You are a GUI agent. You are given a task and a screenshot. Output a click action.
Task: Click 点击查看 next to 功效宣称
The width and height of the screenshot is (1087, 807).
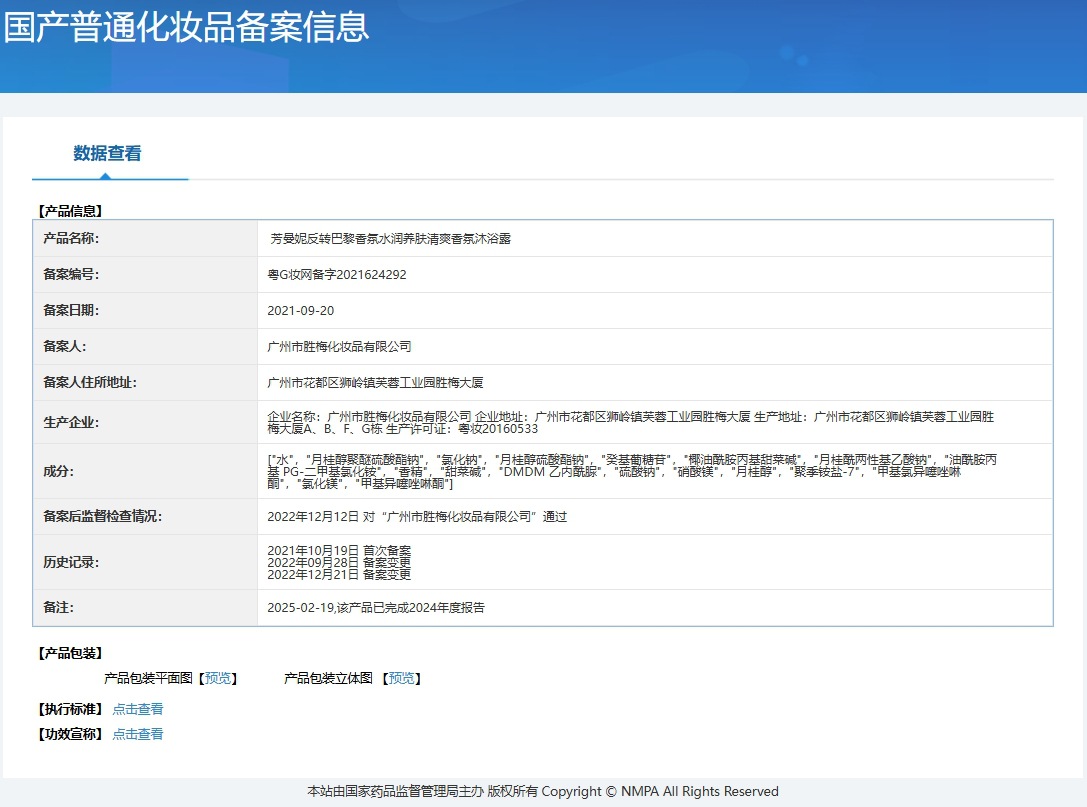coord(138,734)
